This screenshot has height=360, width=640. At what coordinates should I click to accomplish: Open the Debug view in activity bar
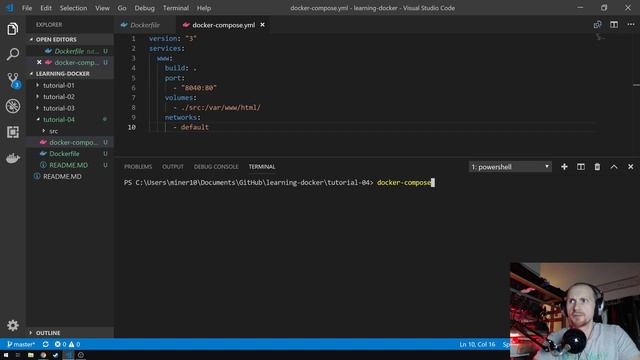[x=13, y=106]
